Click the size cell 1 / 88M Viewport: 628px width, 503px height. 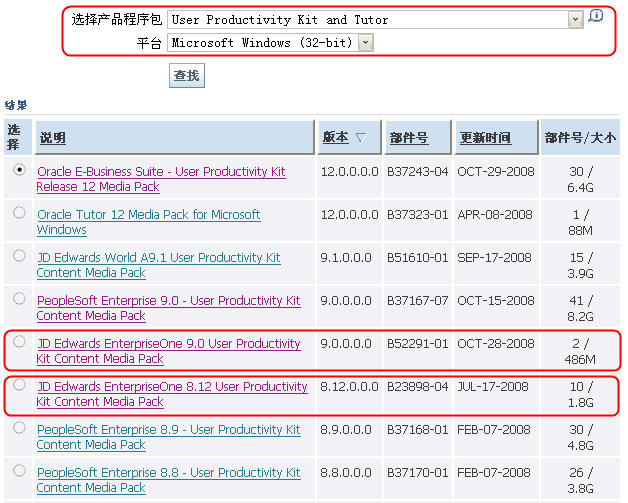pyautogui.click(x=580, y=222)
